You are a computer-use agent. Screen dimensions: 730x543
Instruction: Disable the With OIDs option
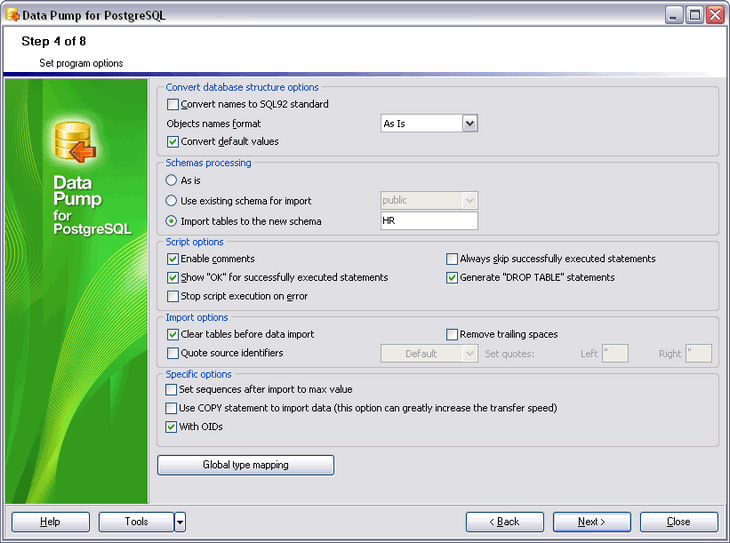(173, 427)
